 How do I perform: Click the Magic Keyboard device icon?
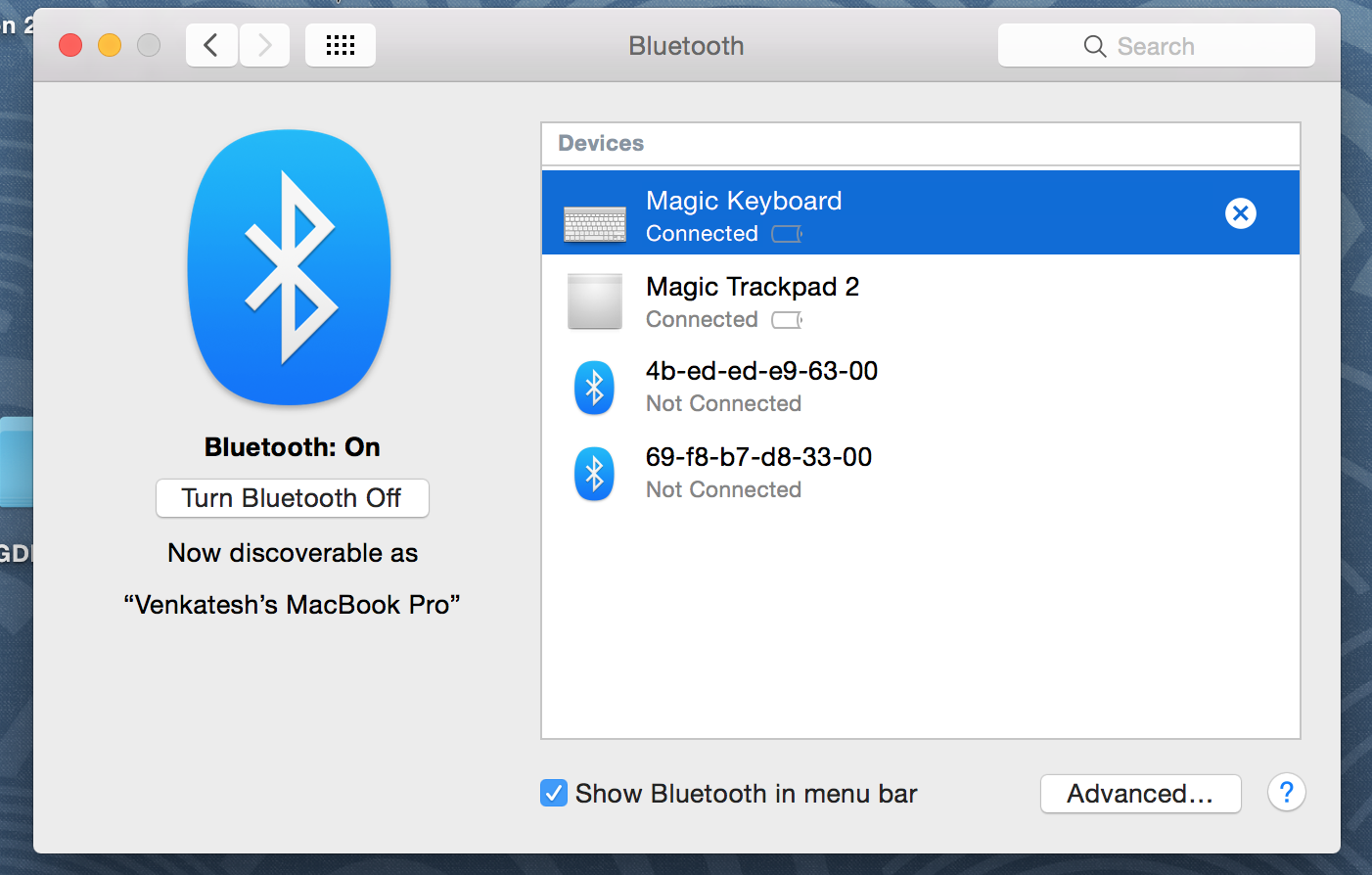[595, 223]
